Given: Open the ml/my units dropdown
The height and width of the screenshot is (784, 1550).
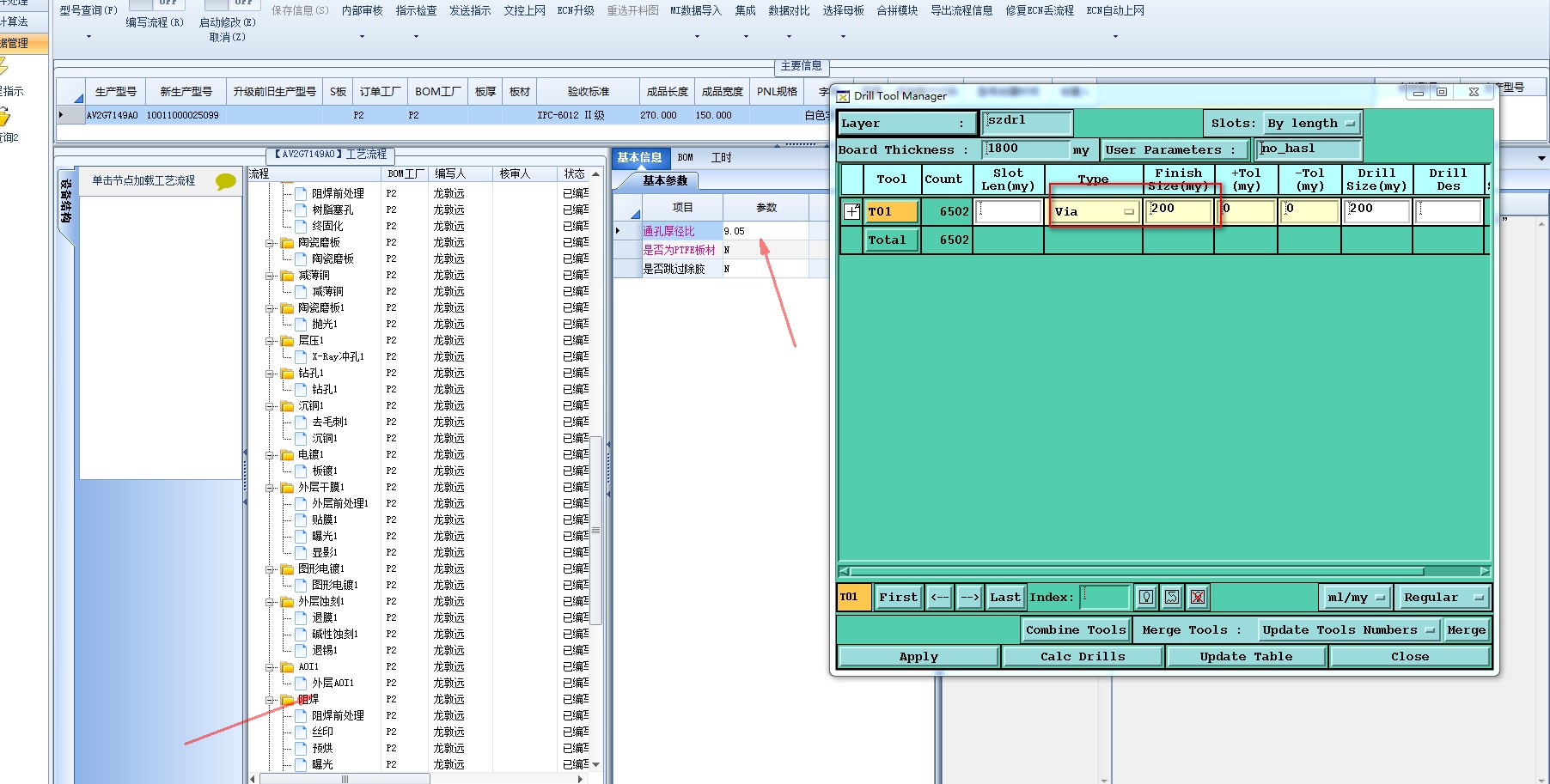Looking at the screenshot, I should 1356,597.
